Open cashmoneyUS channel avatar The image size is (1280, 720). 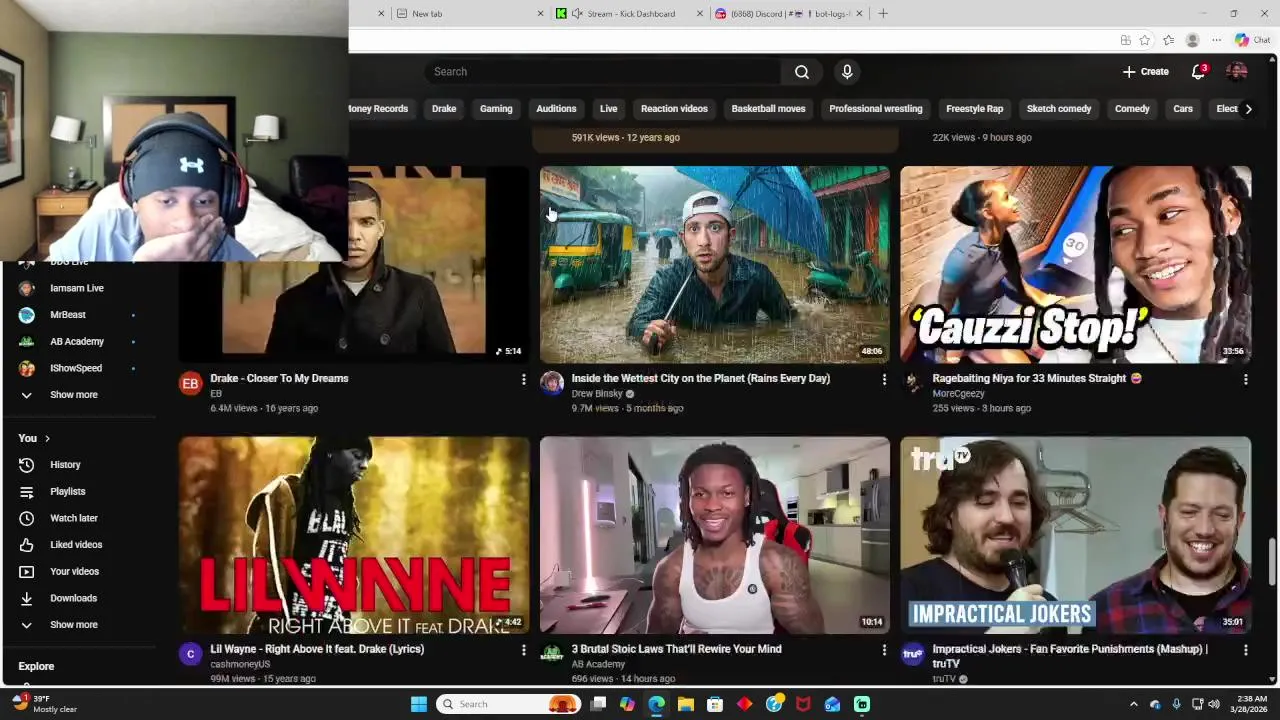[x=190, y=654]
